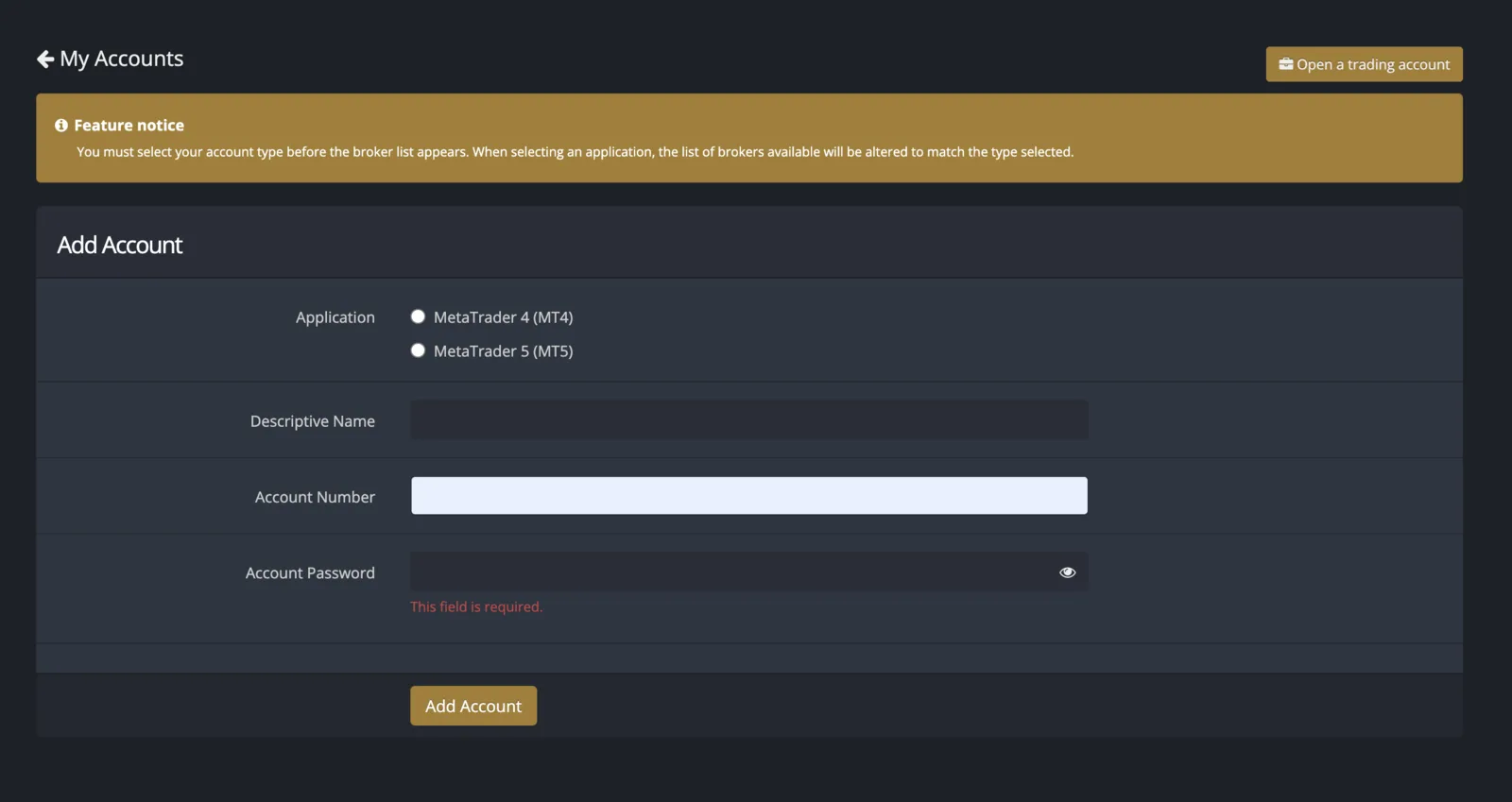Click the Application field label

pos(335,317)
